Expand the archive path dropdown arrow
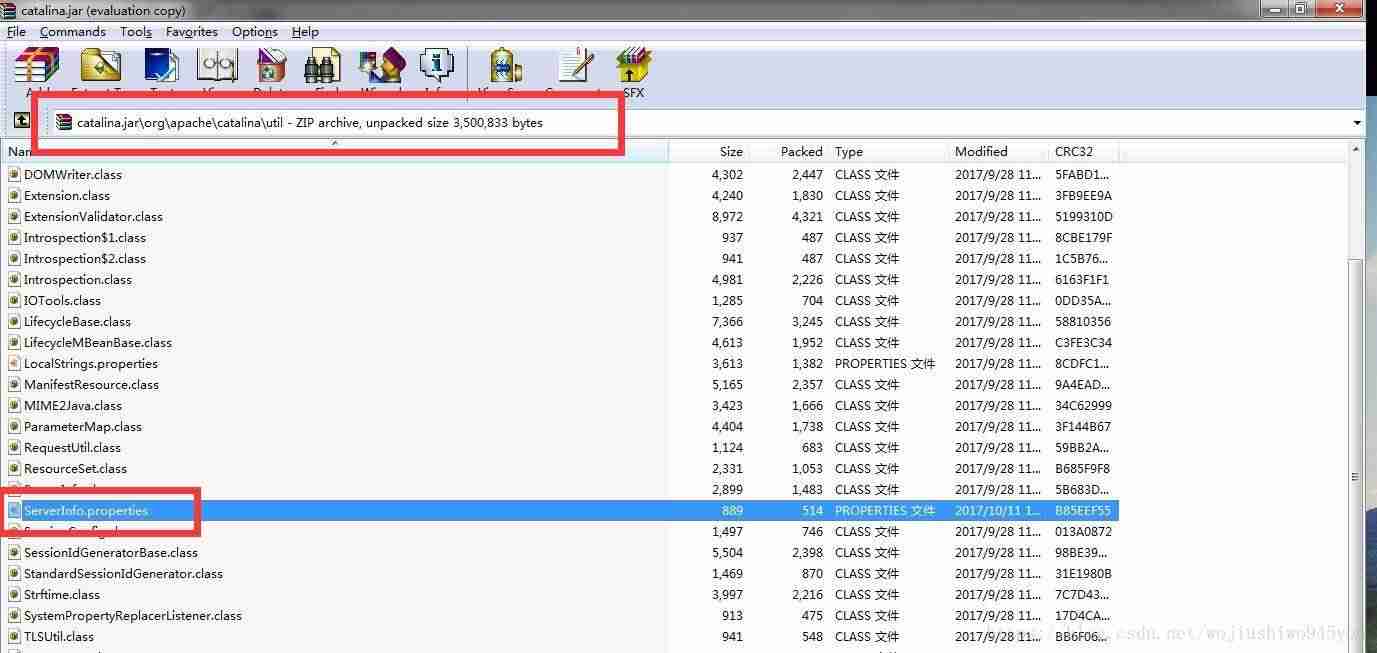This screenshot has height=653, width=1377. click(1356, 122)
